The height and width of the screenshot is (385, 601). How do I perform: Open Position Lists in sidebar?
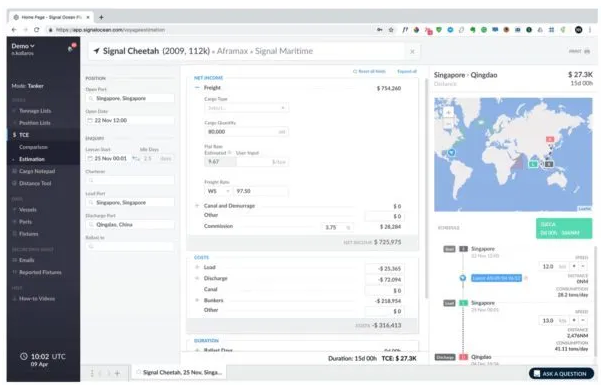34,123
